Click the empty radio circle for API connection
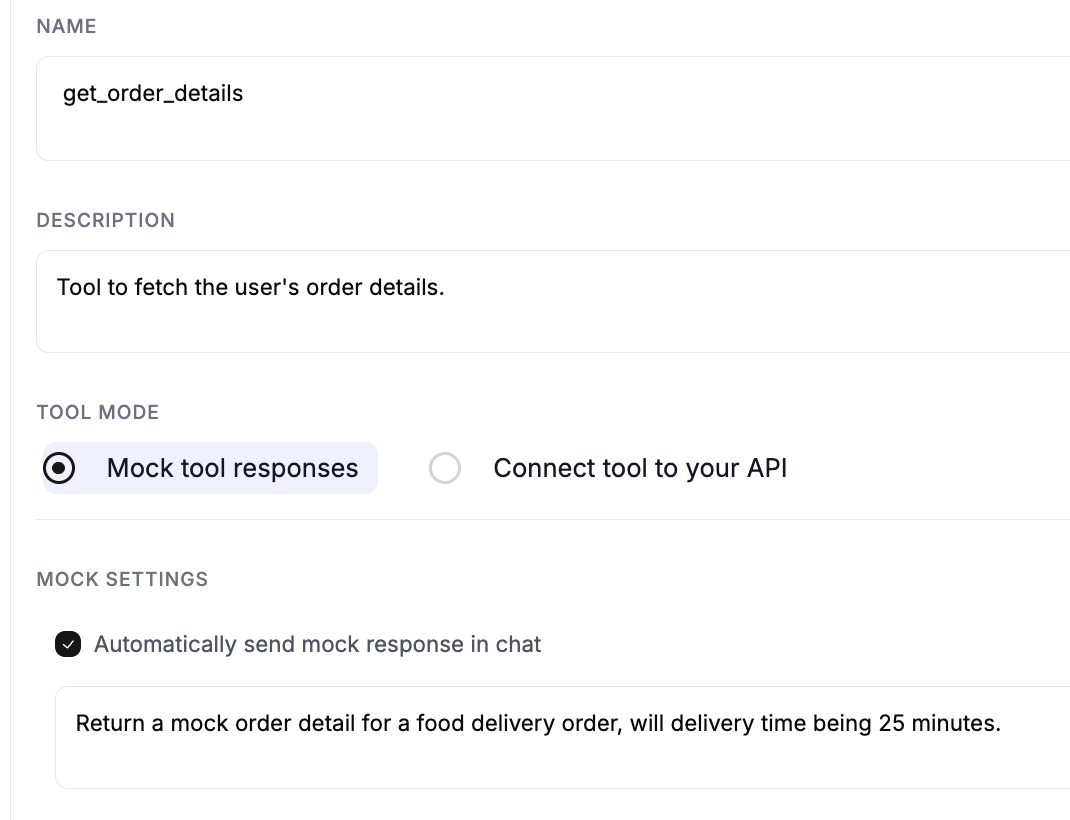Image resolution: width=1070 pixels, height=820 pixels. pyautogui.click(x=444, y=468)
